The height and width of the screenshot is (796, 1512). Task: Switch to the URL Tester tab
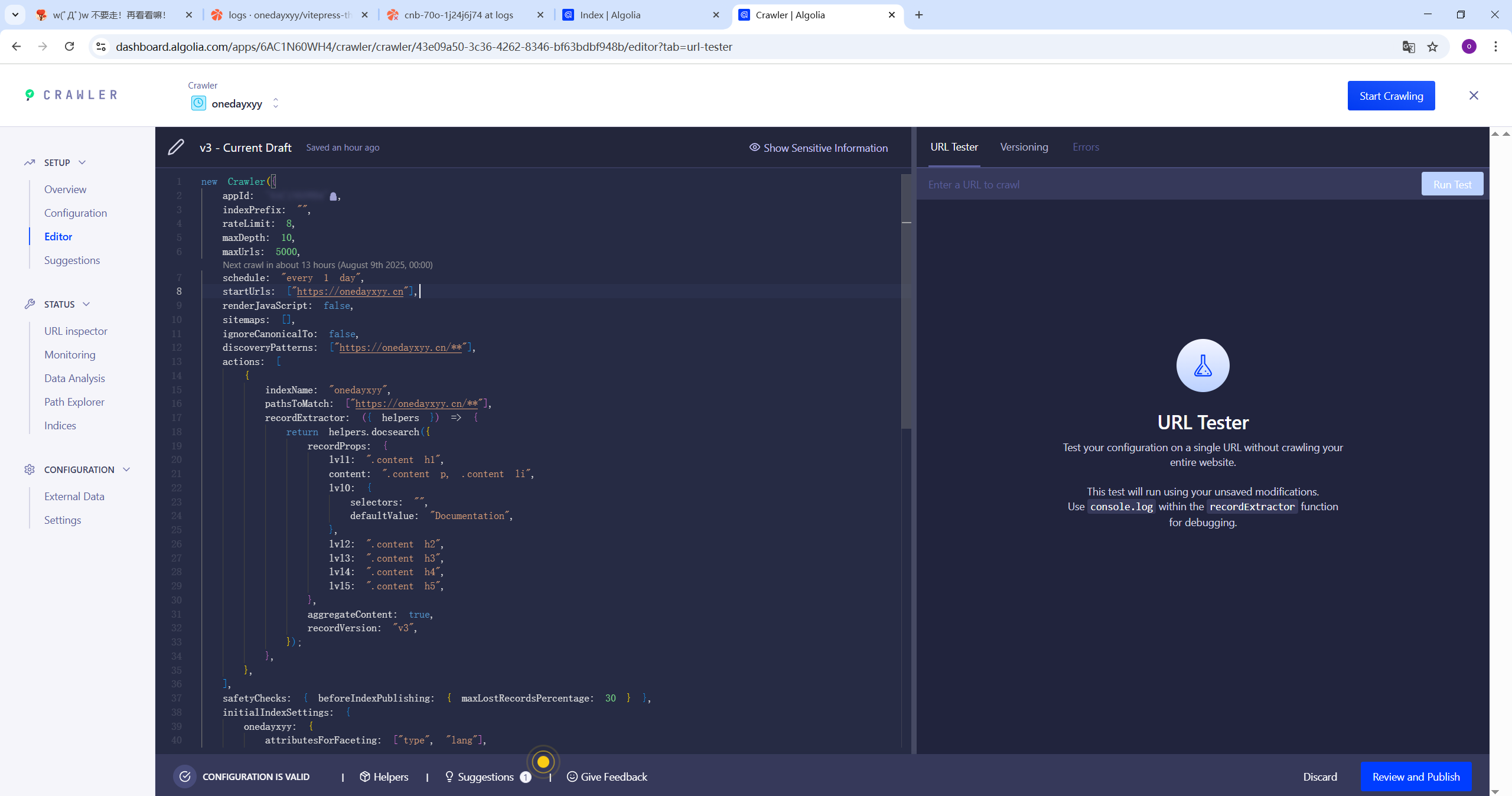pyautogui.click(x=954, y=147)
